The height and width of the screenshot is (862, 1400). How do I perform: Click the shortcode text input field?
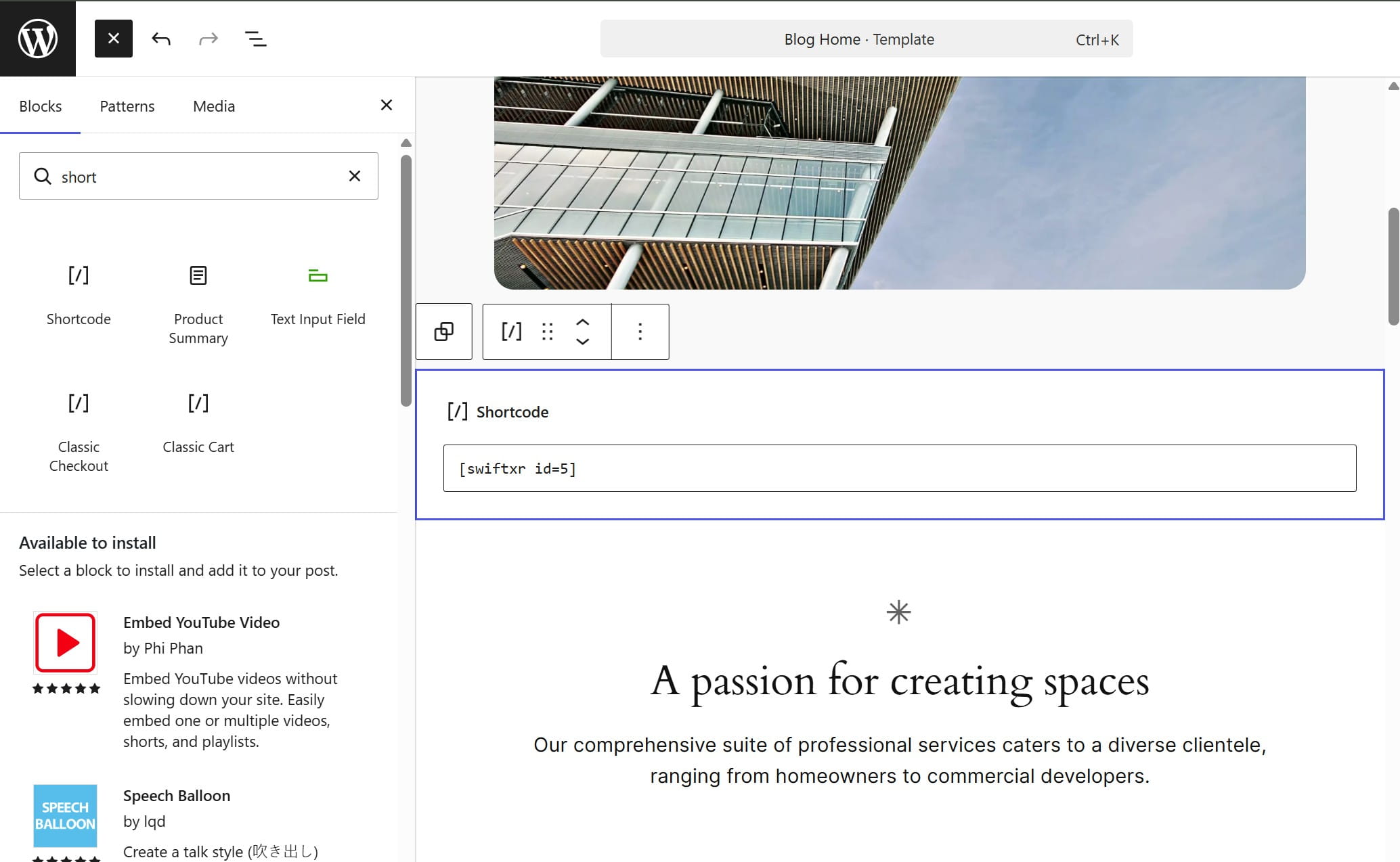point(900,468)
